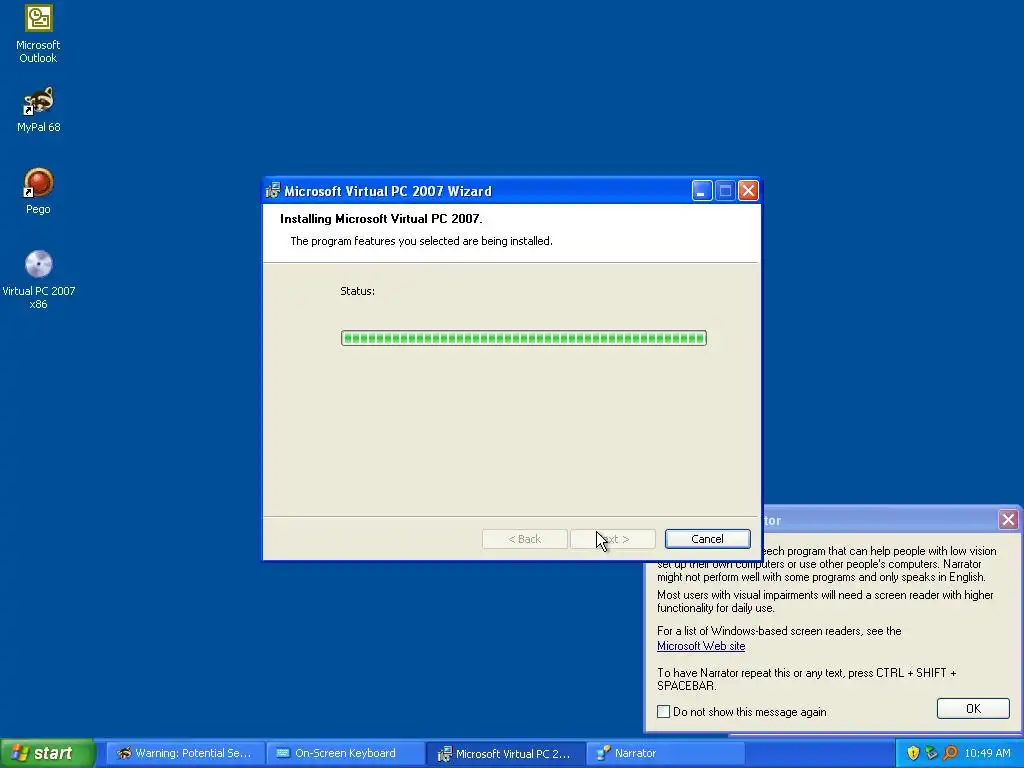Click the 'Status:' label in the wizard
The width and height of the screenshot is (1024, 768).
[x=357, y=291]
